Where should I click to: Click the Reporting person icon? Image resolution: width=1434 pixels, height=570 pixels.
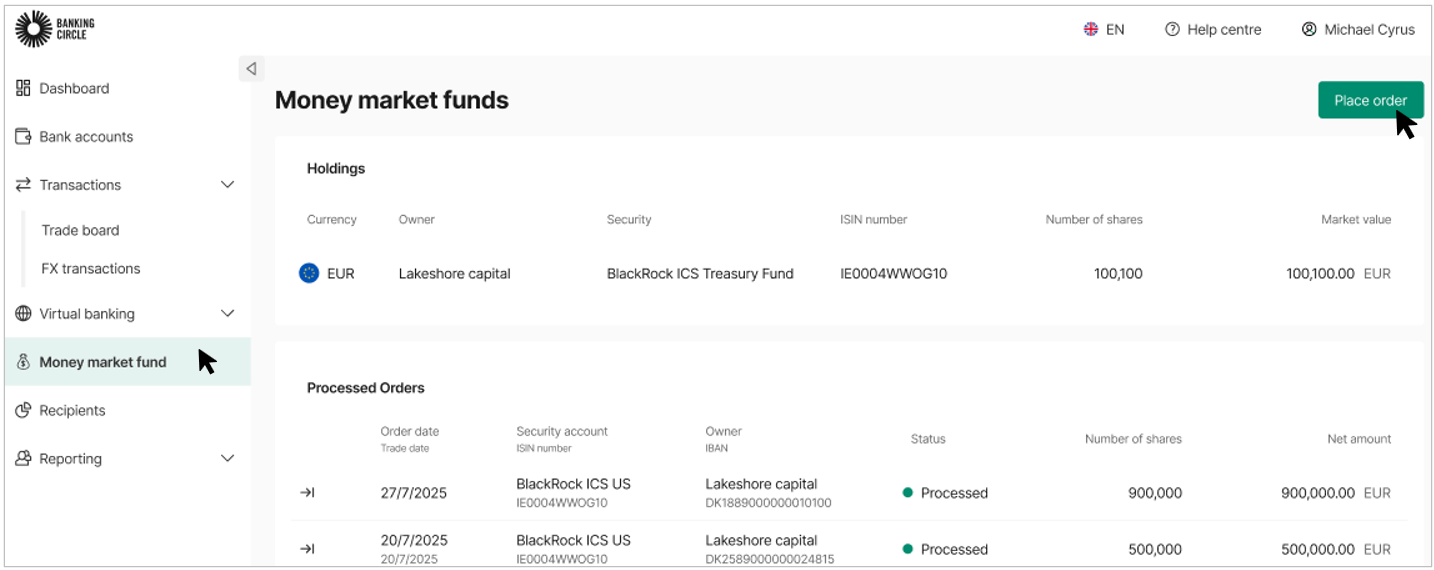[24, 458]
